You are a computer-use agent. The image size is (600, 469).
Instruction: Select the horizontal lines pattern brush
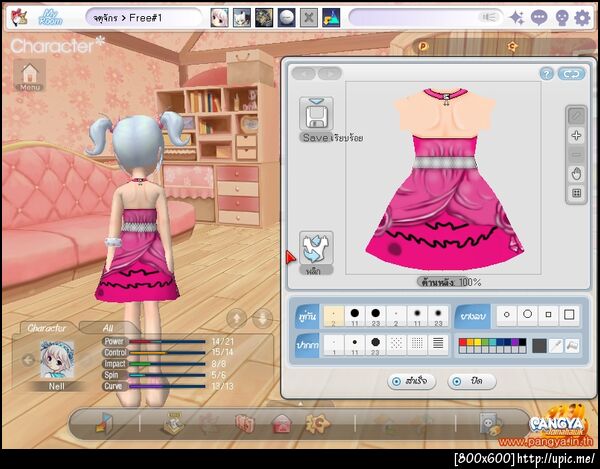click(438, 344)
